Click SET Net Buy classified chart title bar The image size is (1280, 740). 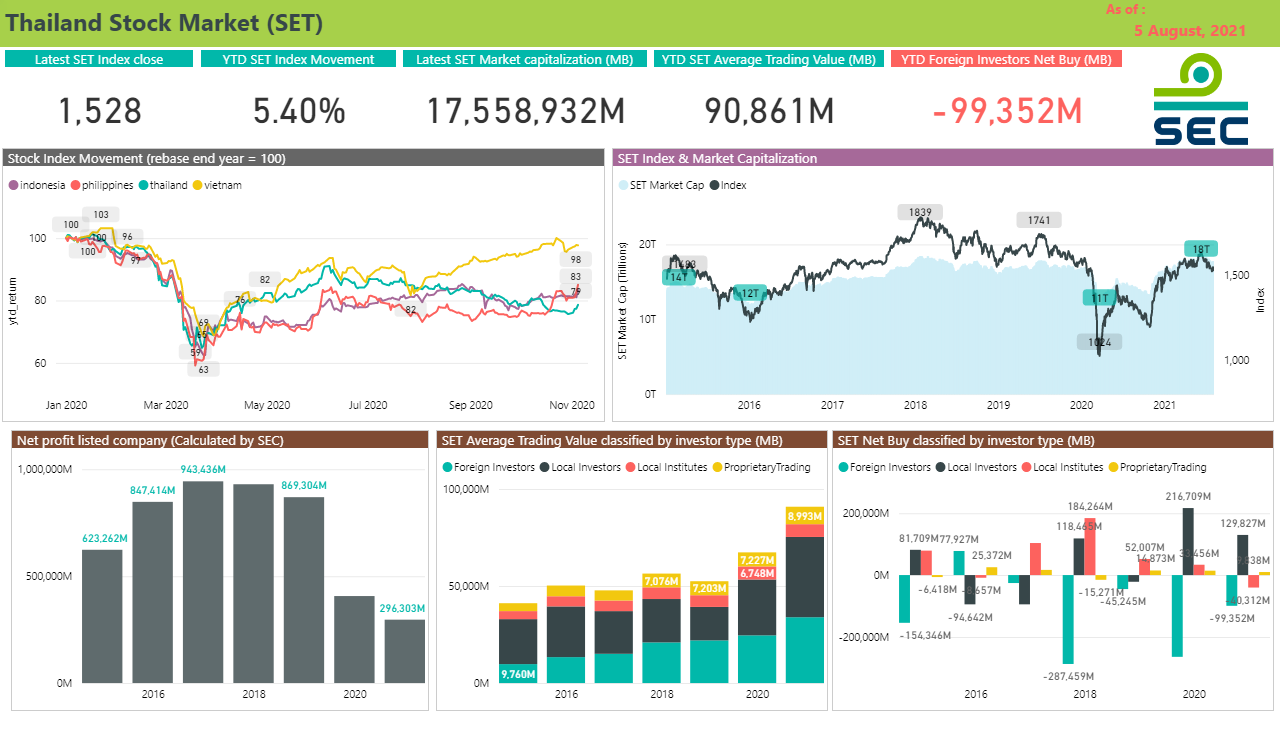(x=1053, y=440)
